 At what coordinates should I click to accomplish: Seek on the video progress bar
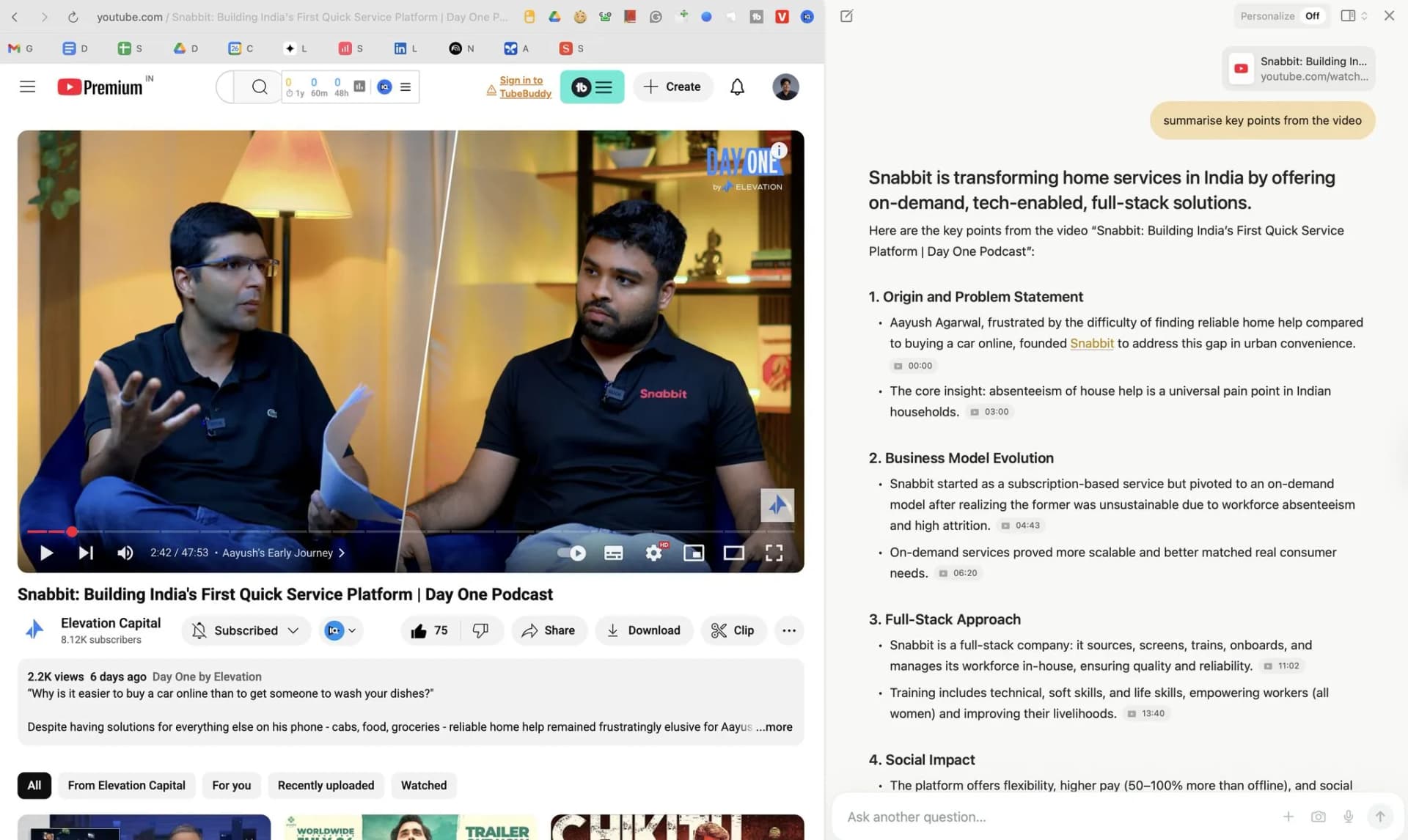[x=411, y=531]
